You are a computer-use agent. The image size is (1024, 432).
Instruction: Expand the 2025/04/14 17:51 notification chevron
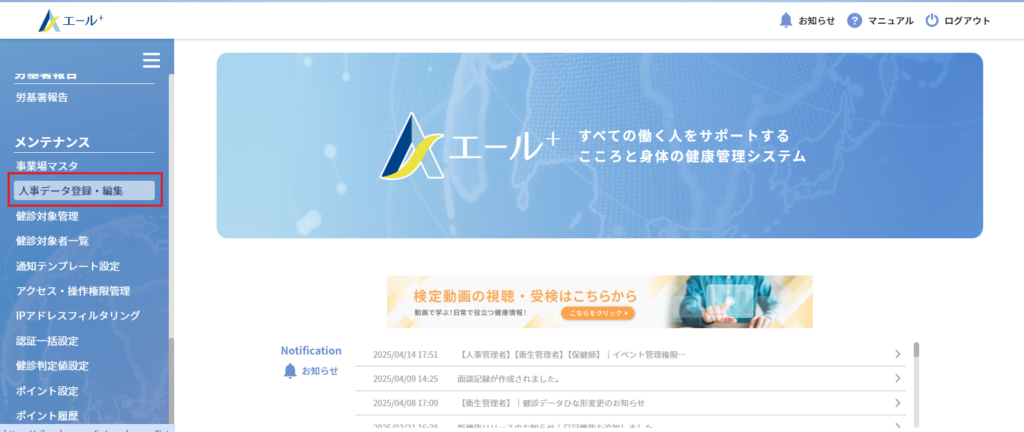tap(898, 354)
